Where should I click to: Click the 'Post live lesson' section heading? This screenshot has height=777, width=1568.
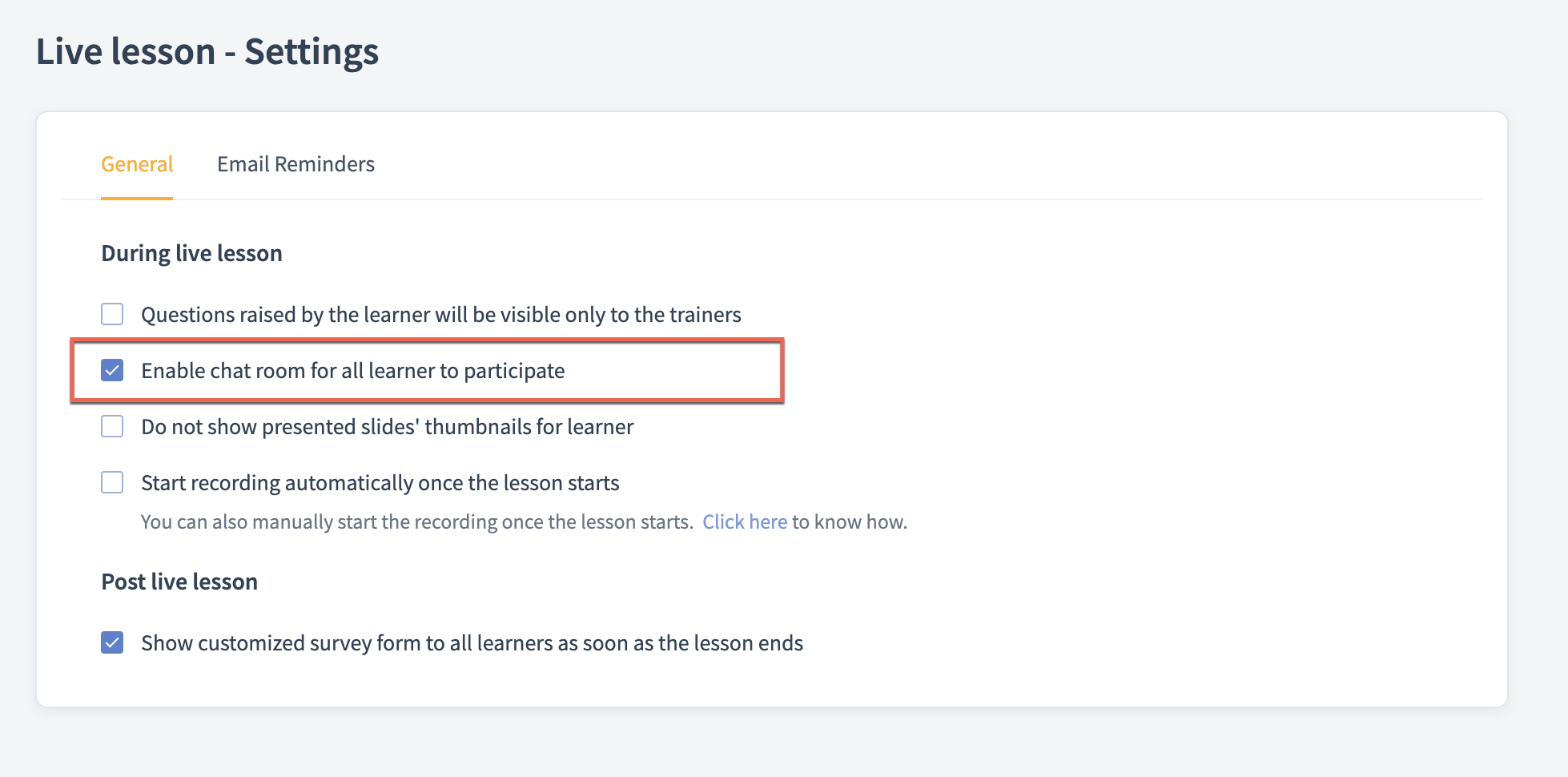pyautogui.click(x=179, y=582)
